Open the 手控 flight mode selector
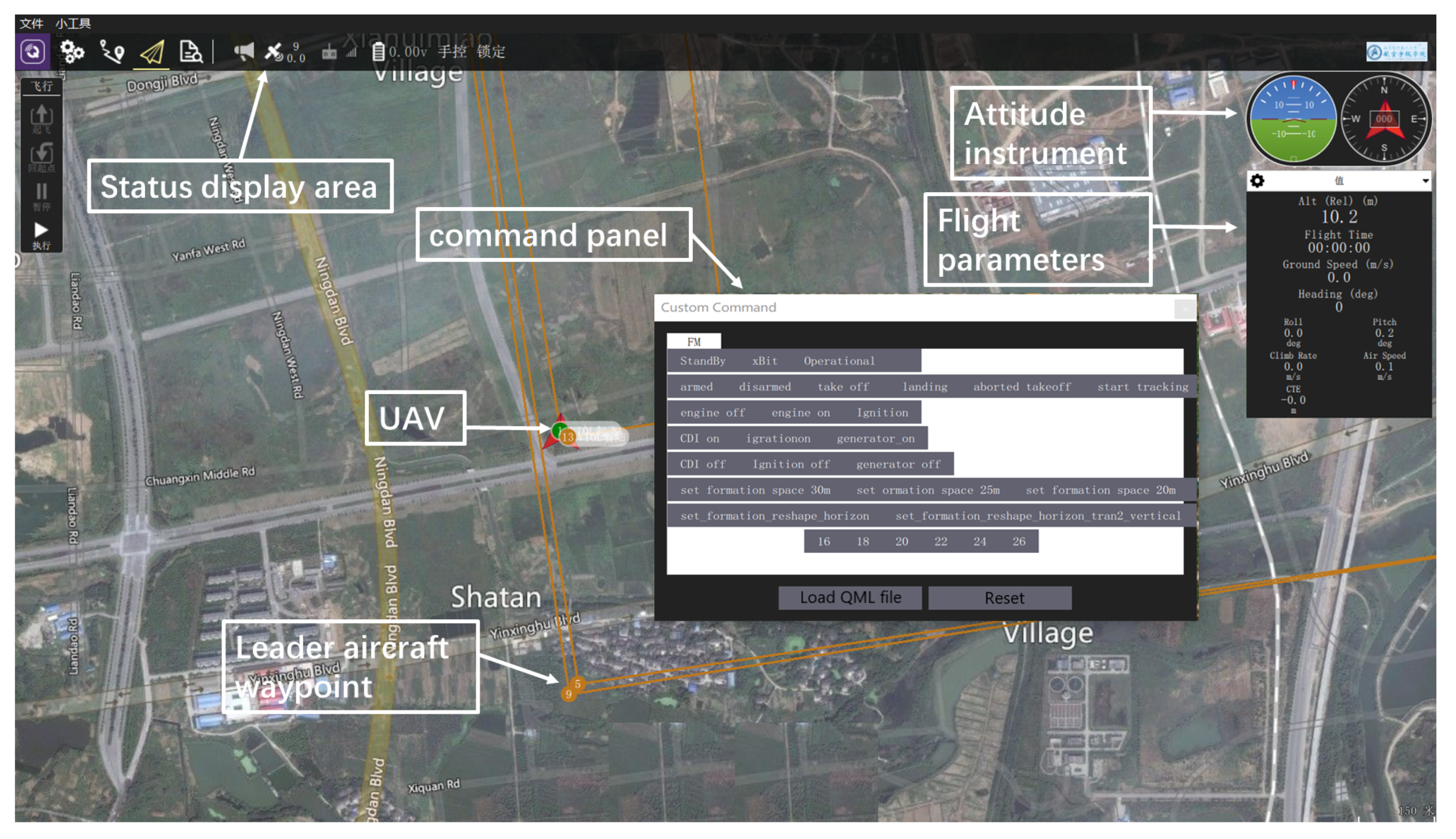Viewport: 1456px width, 839px height. pos(452,52)
